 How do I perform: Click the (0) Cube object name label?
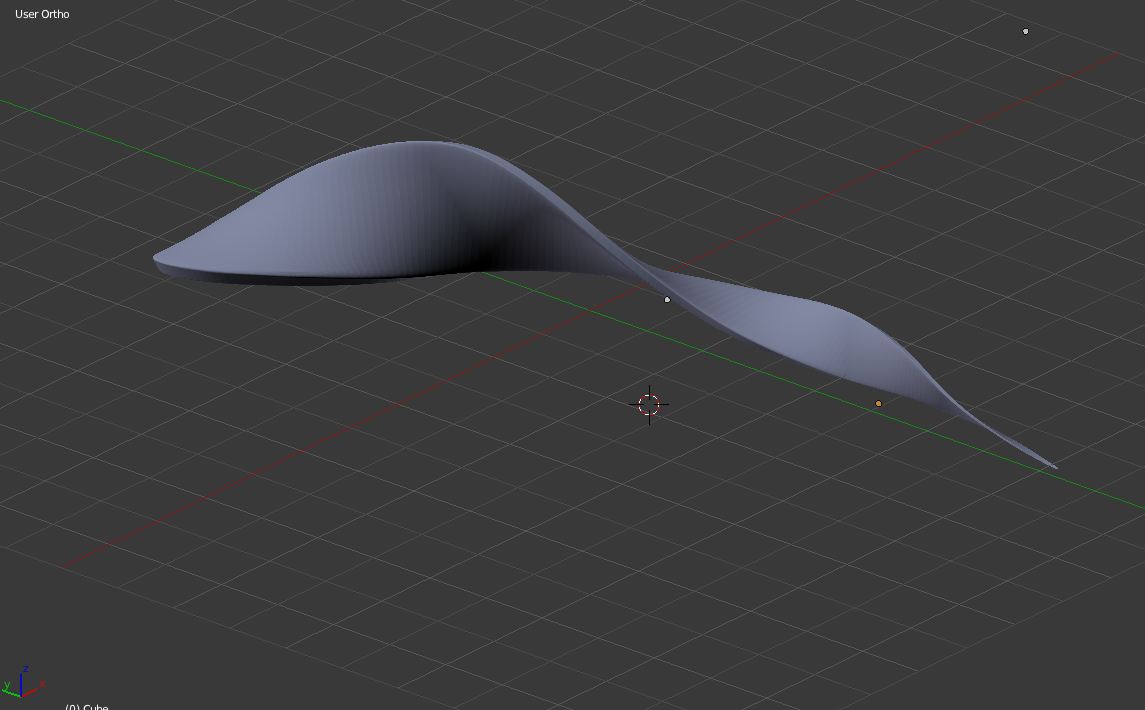(86, 706)
